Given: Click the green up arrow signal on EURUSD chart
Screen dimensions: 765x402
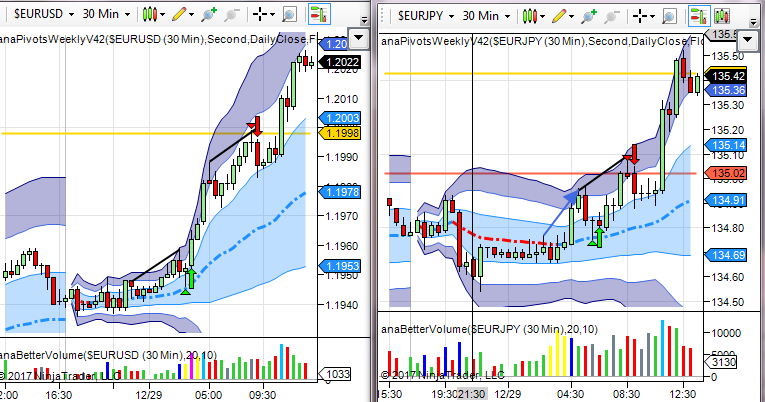Looking at the screenshot, I should tap(191, 278).
